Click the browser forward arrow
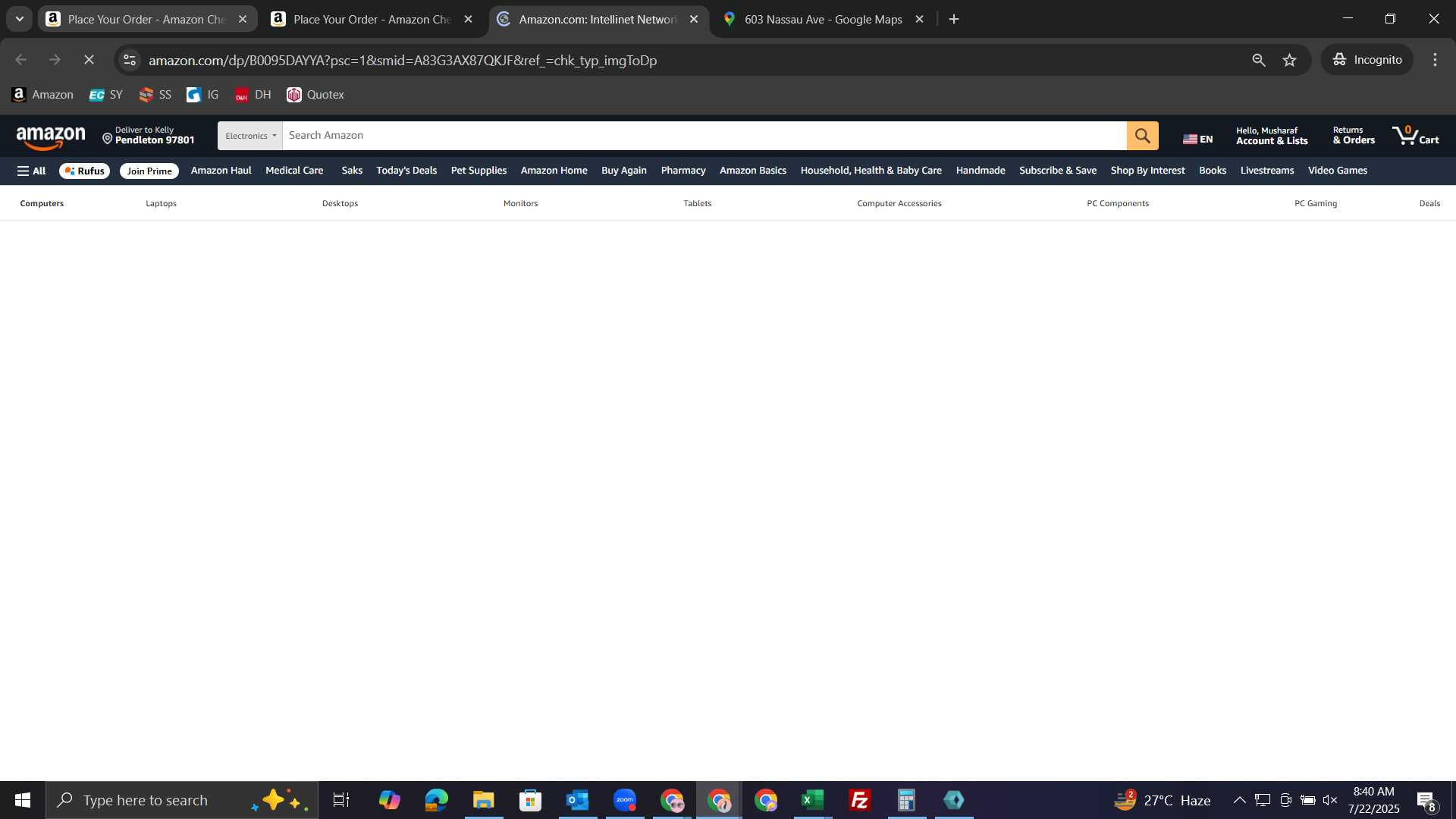This screenshot has width=1456, height=819. pos(55,60)
